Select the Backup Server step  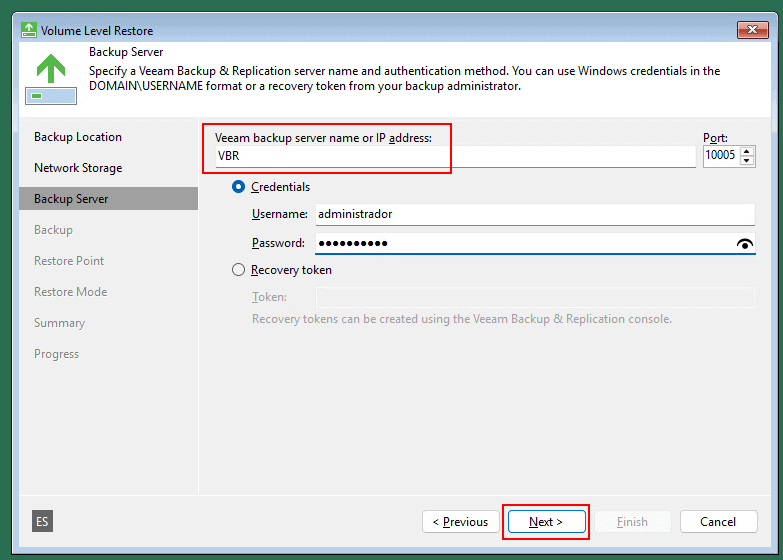71,199
